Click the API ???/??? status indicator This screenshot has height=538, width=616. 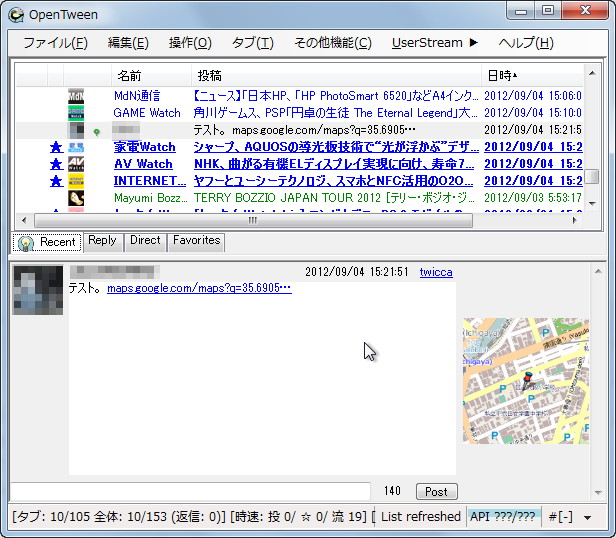503,516
